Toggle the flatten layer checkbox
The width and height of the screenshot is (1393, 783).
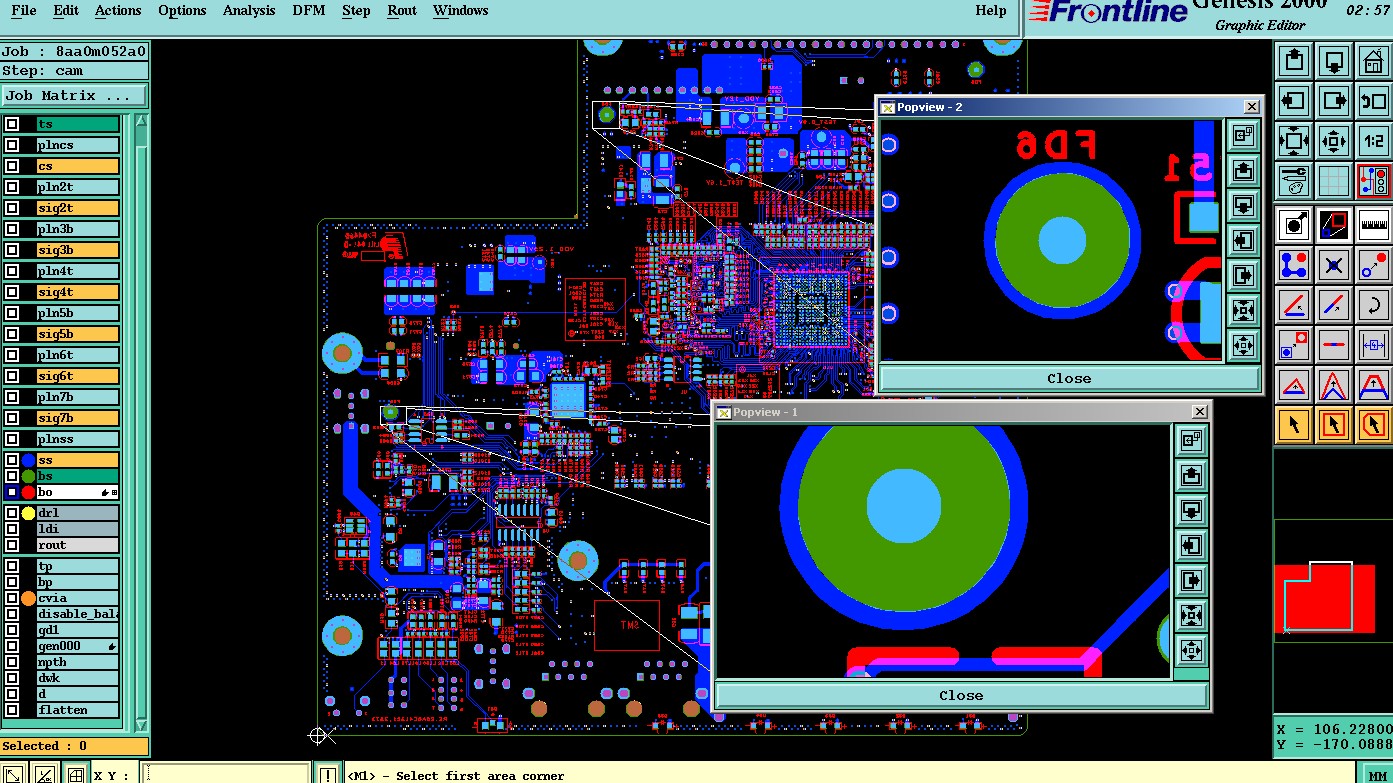tap(12, 710)
